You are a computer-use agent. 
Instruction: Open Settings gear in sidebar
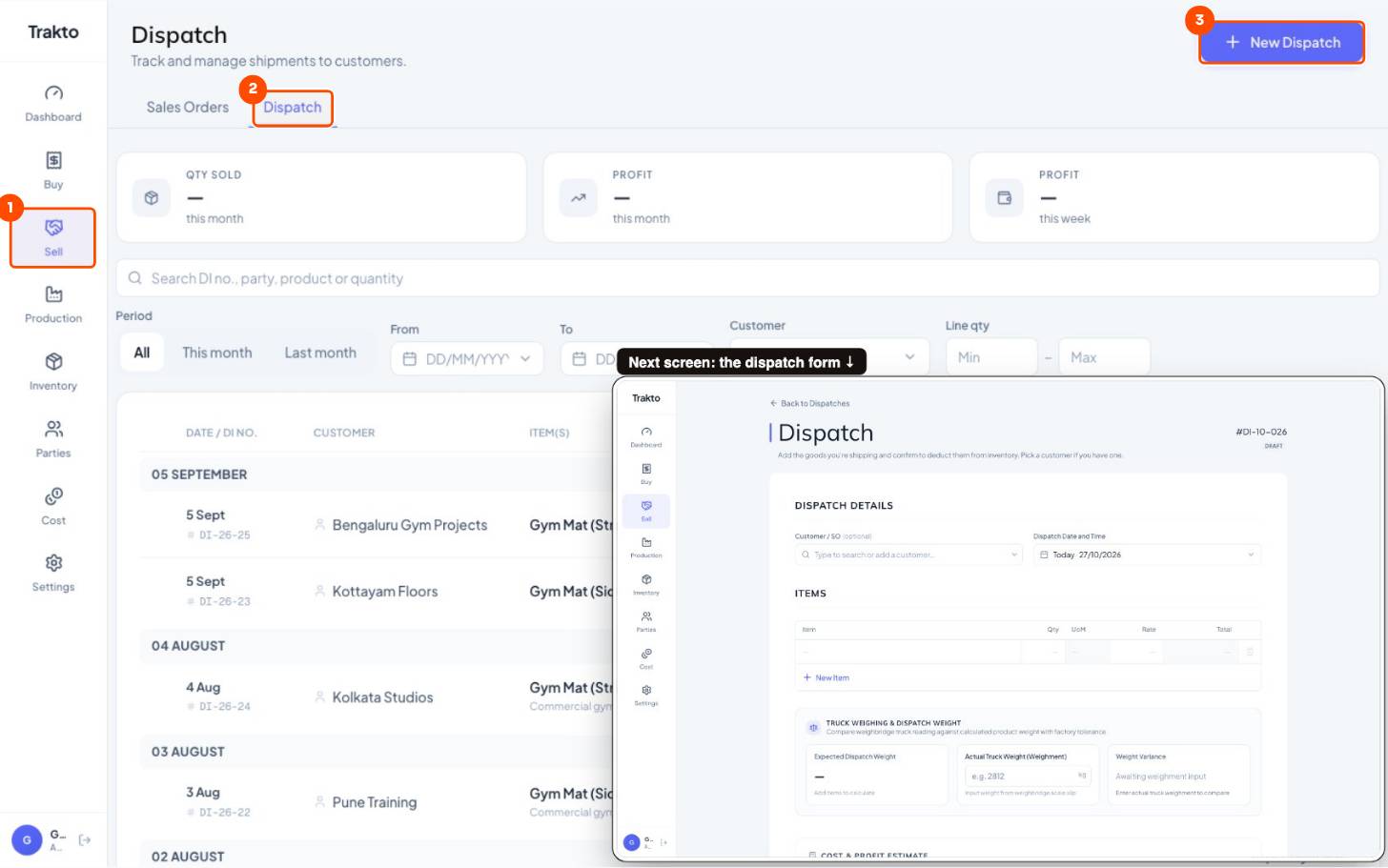click(53, 563)
